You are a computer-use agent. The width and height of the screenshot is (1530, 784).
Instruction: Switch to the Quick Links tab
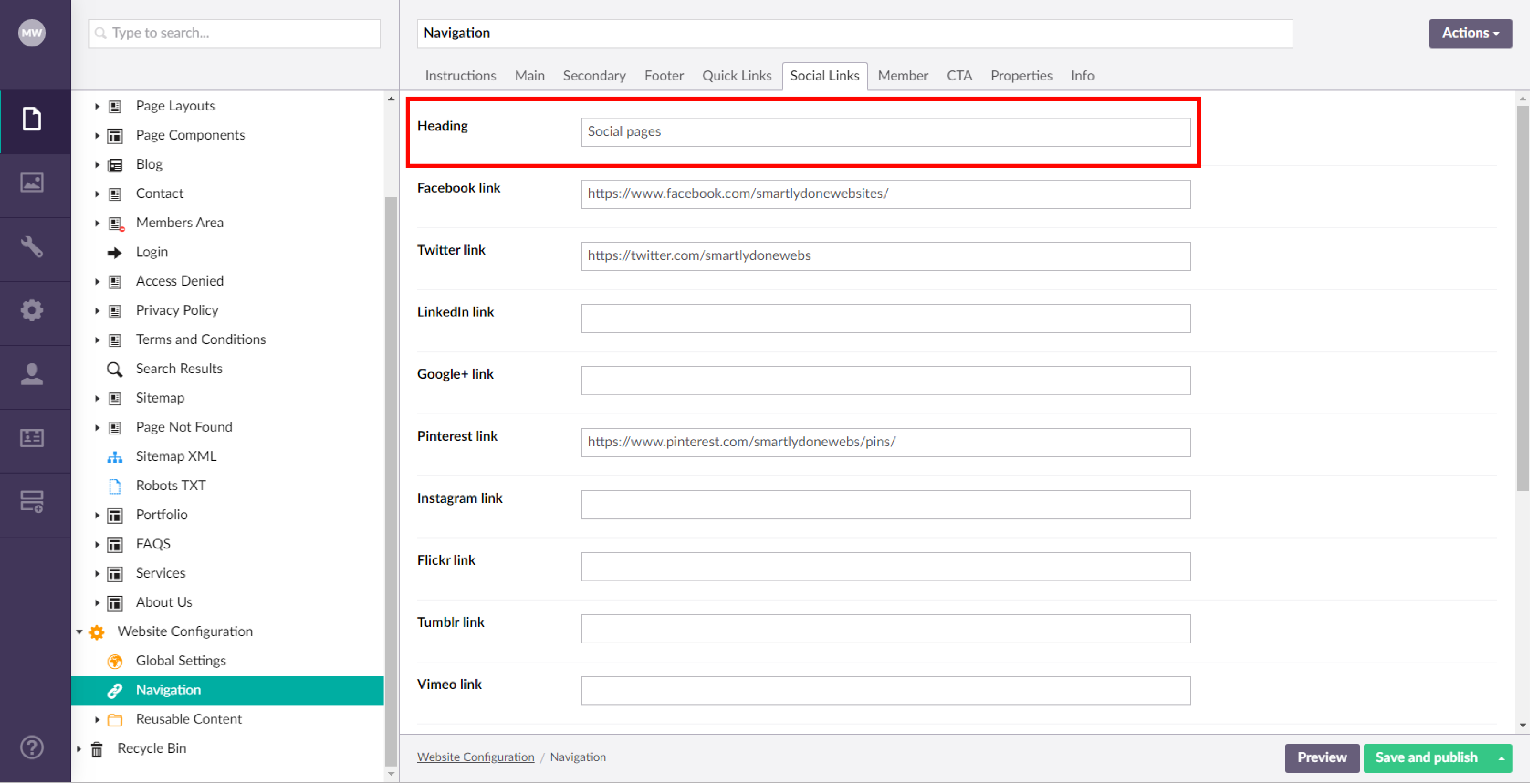tap(737, 75)
